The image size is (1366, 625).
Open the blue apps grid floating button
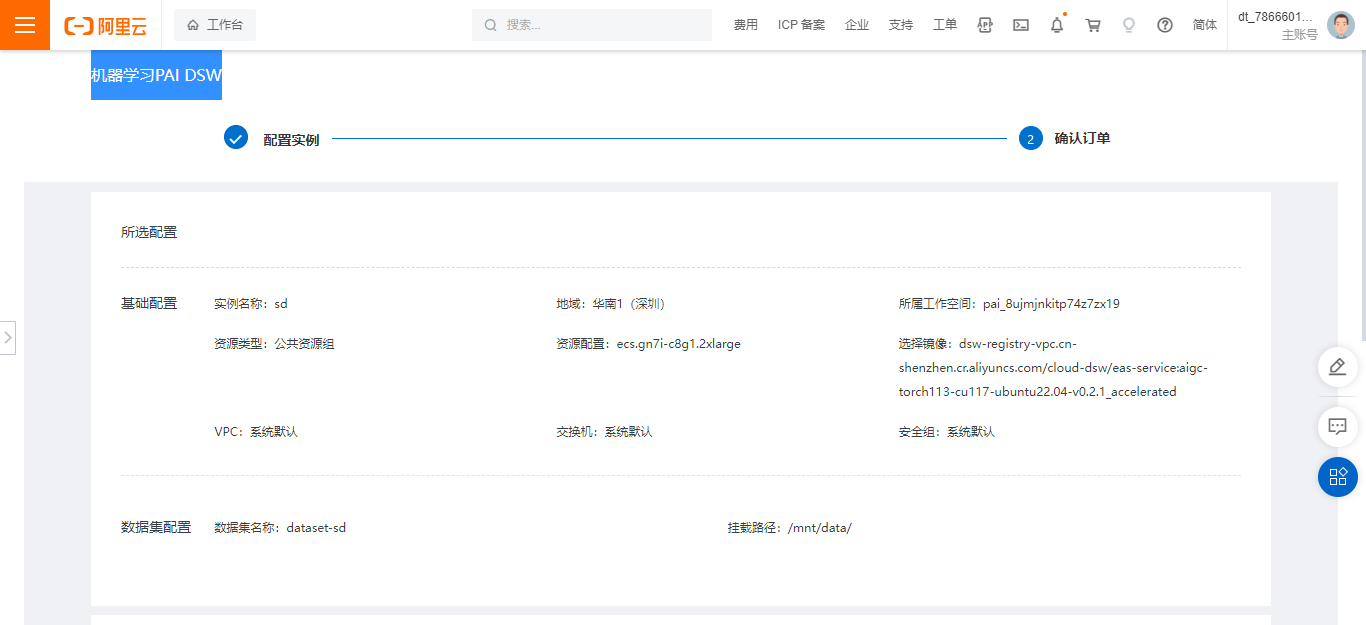click(x=1338, y=477)
